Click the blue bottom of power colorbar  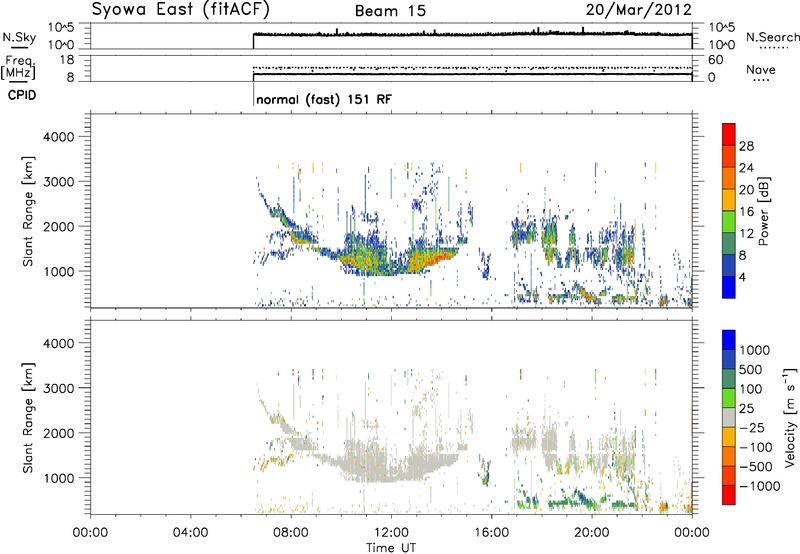point(729,287)
